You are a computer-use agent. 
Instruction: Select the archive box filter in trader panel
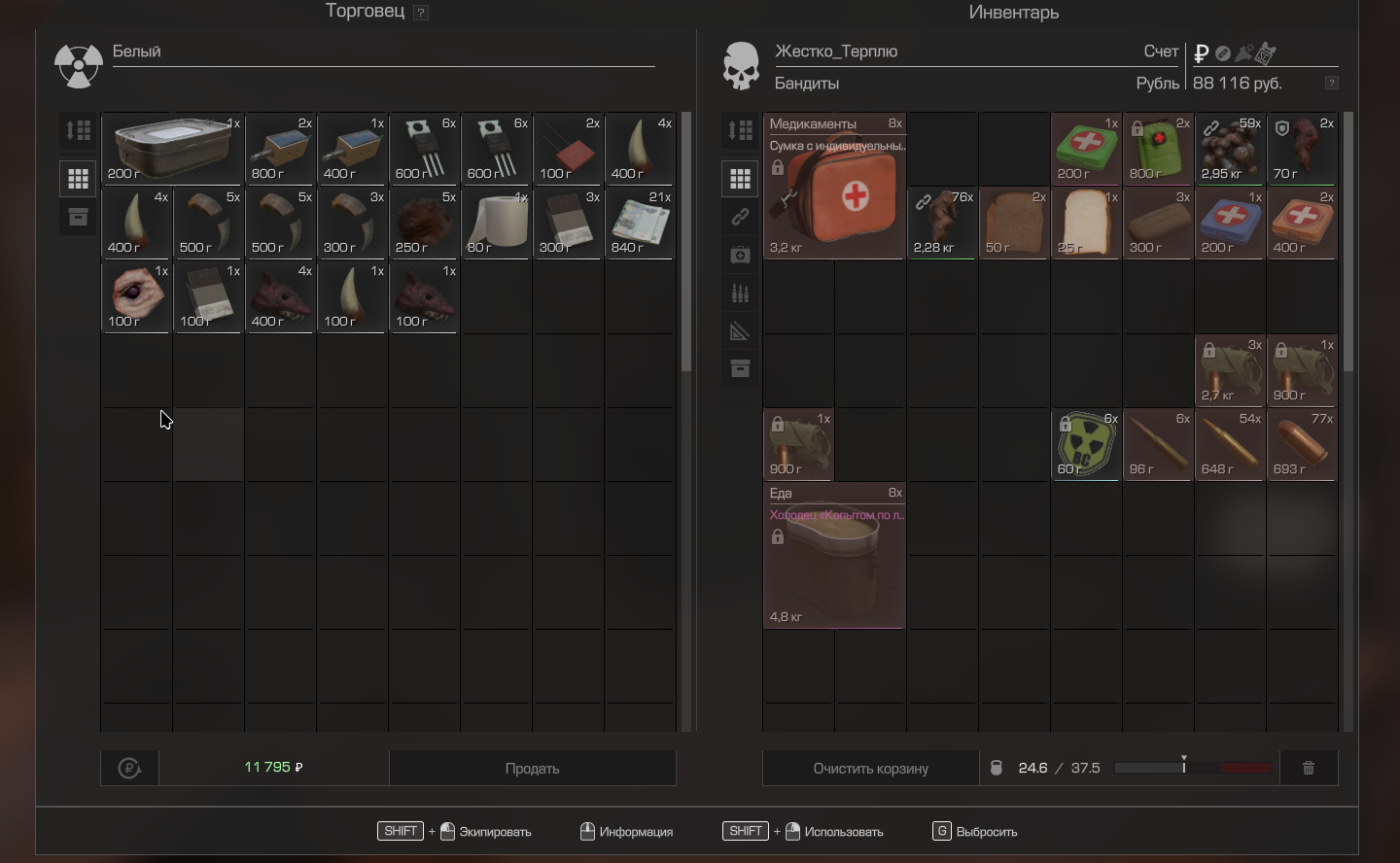(x=78, y=217)
